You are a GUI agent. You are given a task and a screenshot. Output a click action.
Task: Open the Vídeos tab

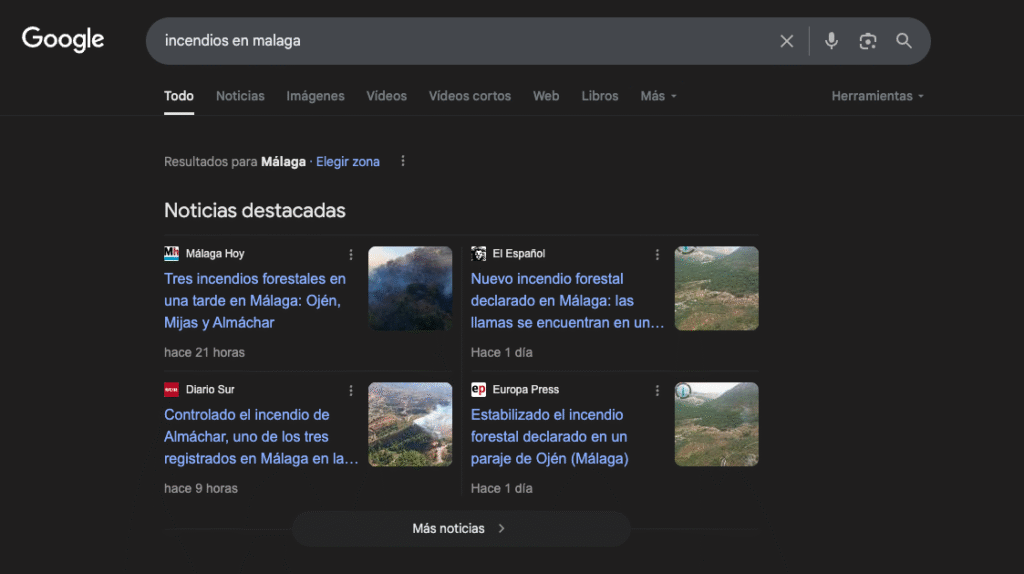(387, 96)
